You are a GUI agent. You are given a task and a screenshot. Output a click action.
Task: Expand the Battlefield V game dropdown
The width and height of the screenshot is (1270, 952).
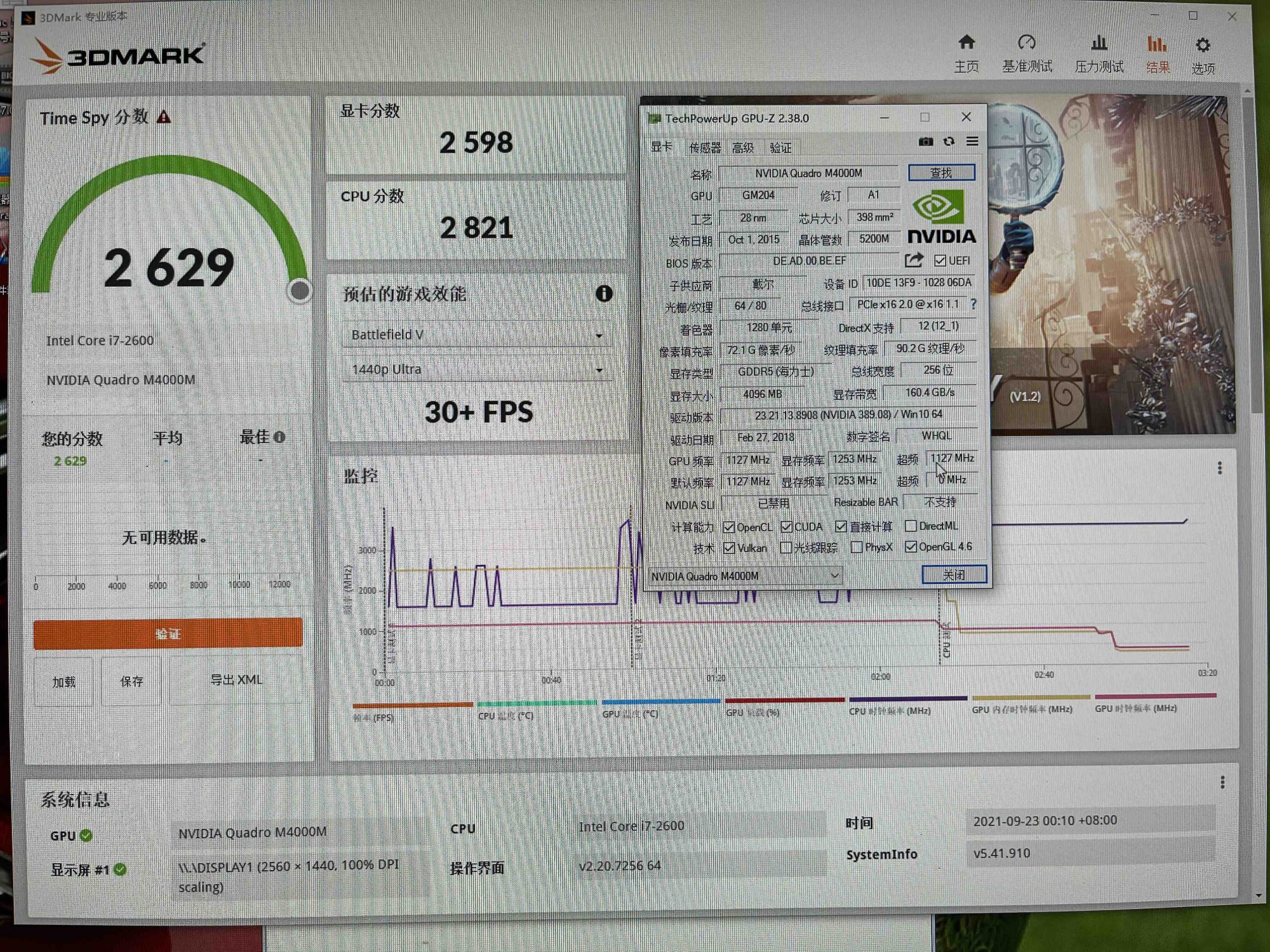tap(476, 334)
